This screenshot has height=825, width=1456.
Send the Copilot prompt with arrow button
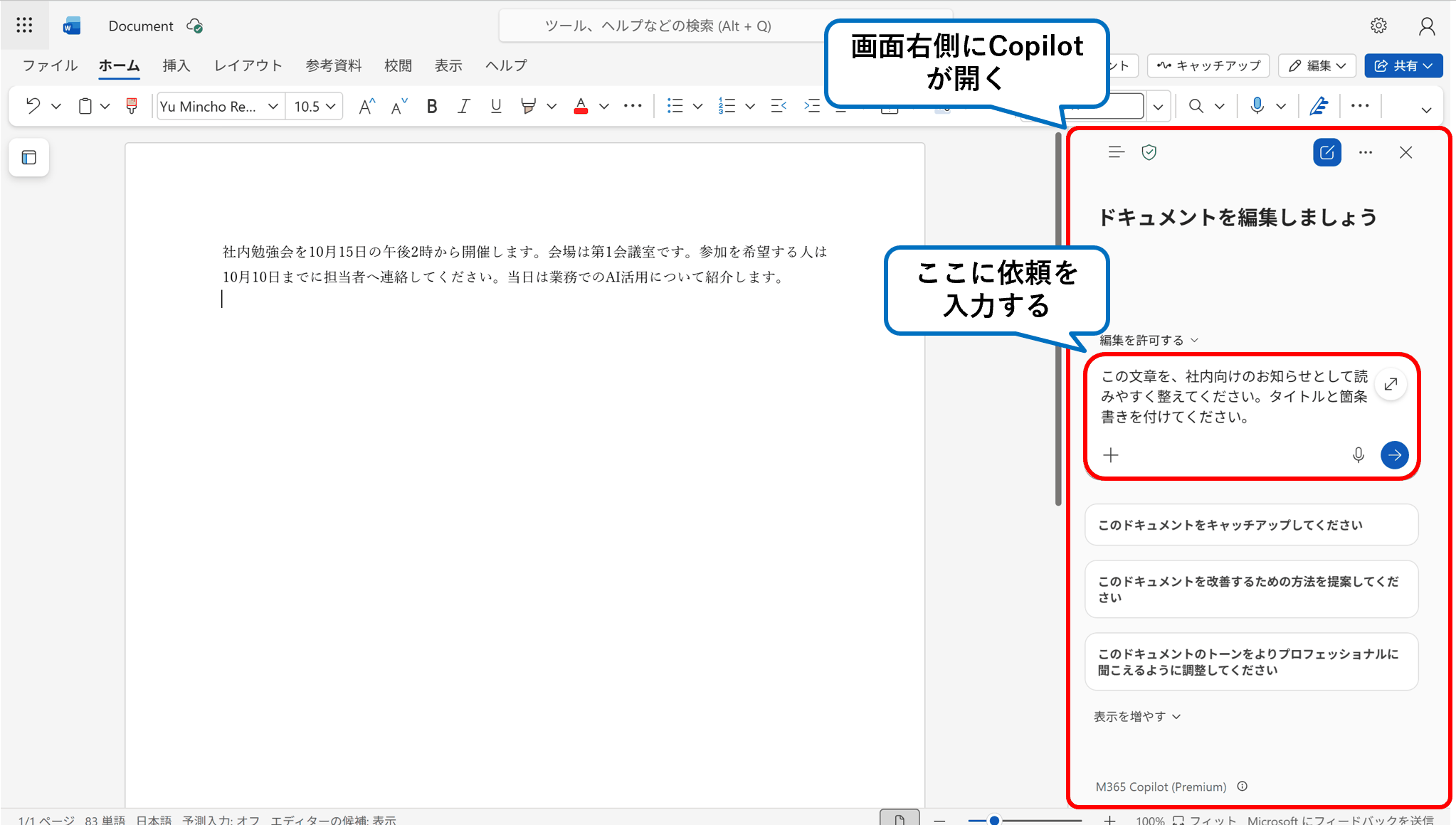click(x=1394, y=454)
